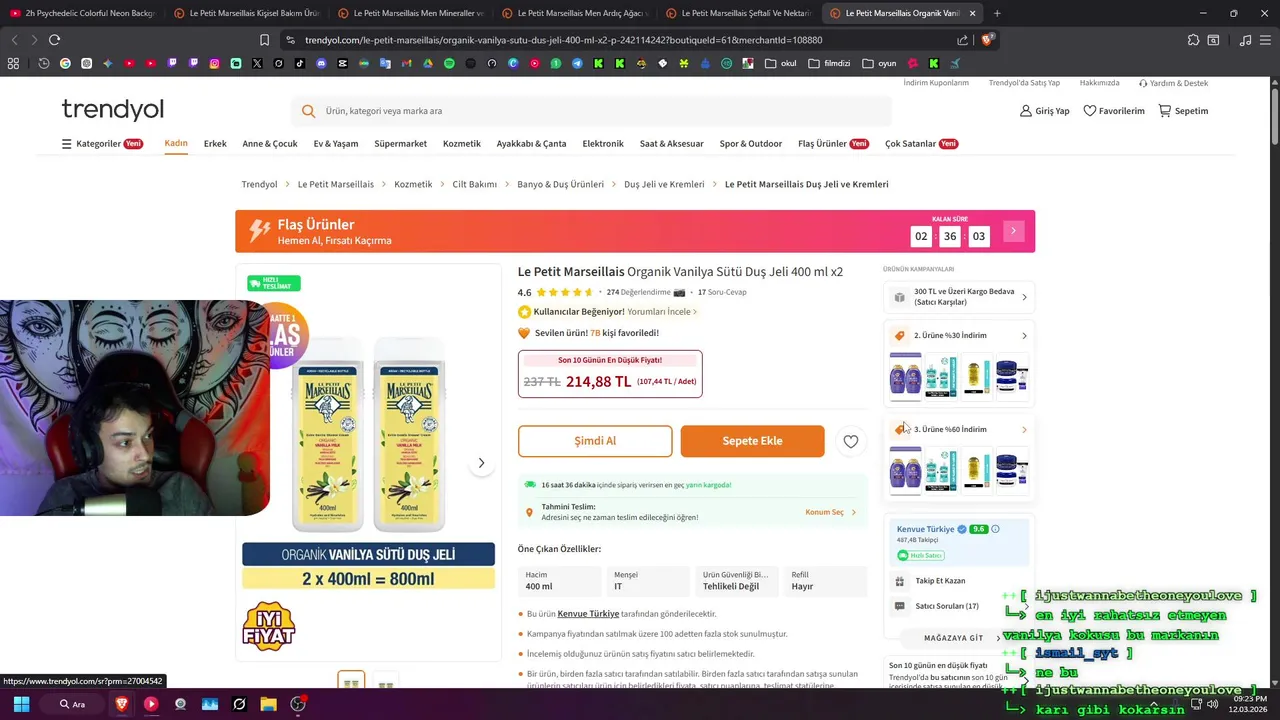Viewport: 1280px width, 720px height.
Task: Open browser extensions puzzle icon
Action: click(1193, 40)
